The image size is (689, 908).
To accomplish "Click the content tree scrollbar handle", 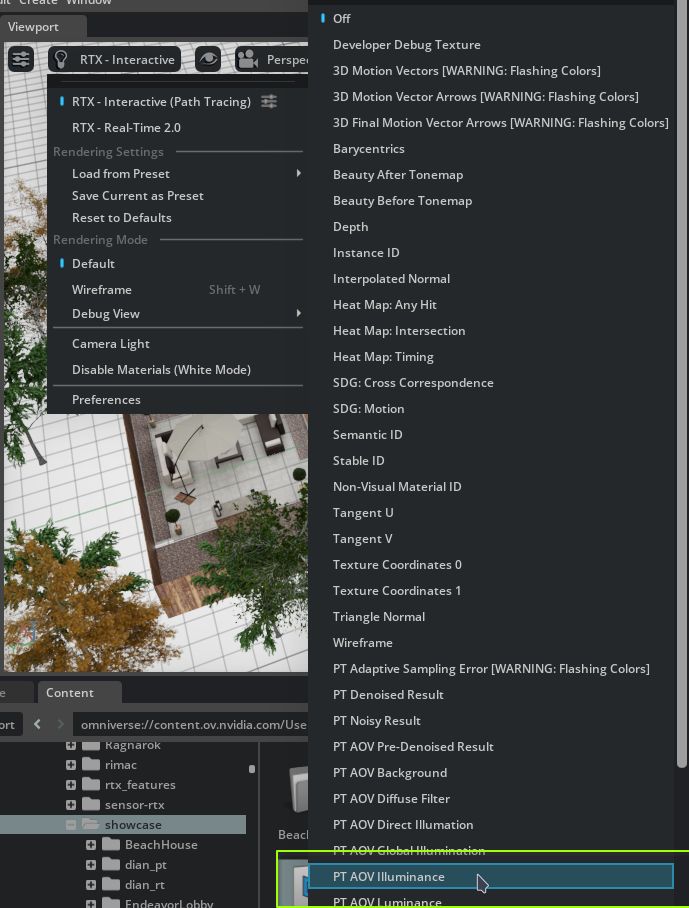I will click(252, 769).
